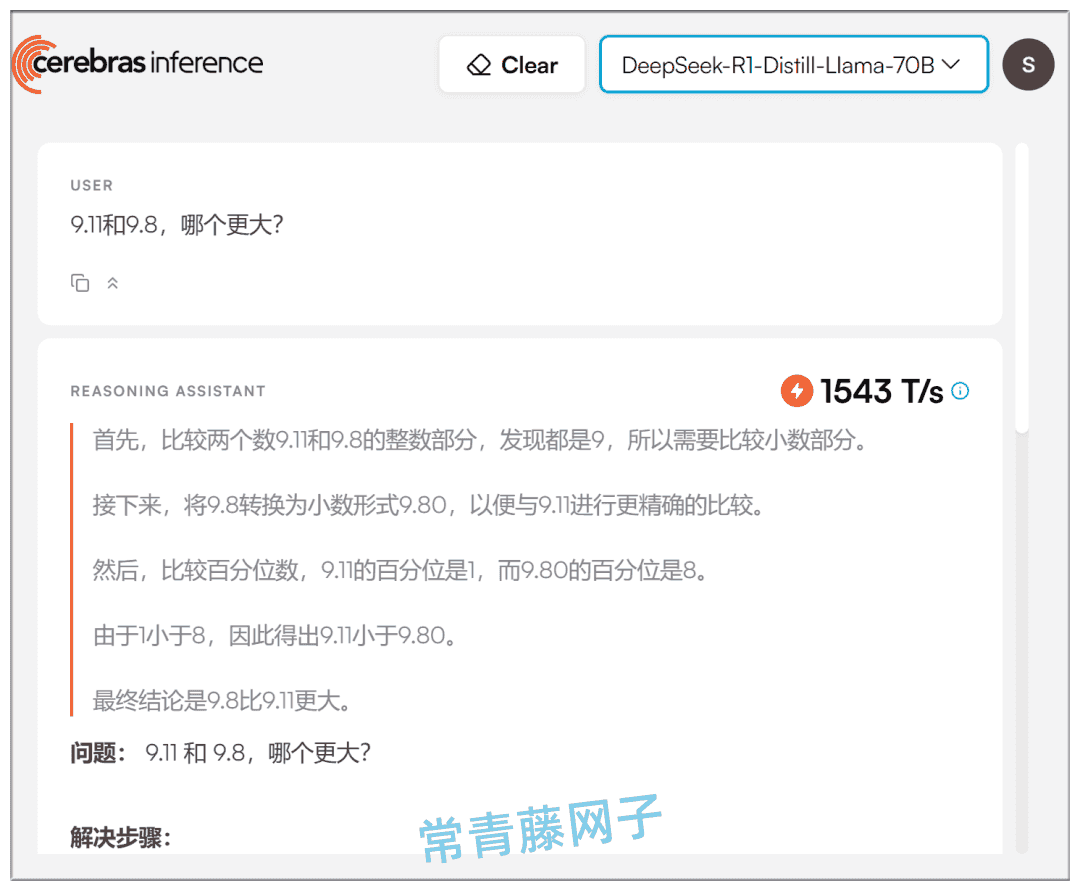Open the user avatar S menu
Viewport: 1080px width, 891px height.
pos(1028,65)
